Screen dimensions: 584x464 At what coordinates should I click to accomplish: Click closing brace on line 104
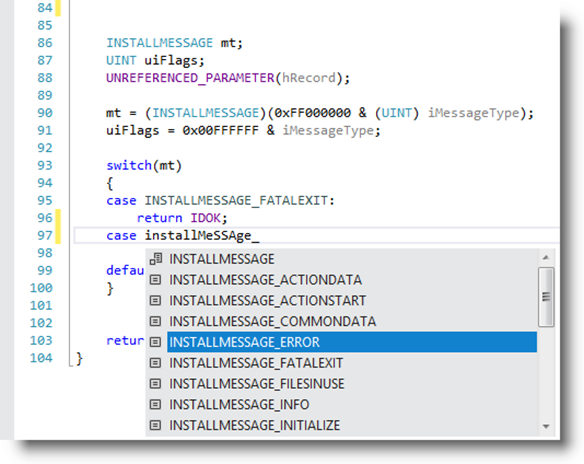click(x=79, y=358)
